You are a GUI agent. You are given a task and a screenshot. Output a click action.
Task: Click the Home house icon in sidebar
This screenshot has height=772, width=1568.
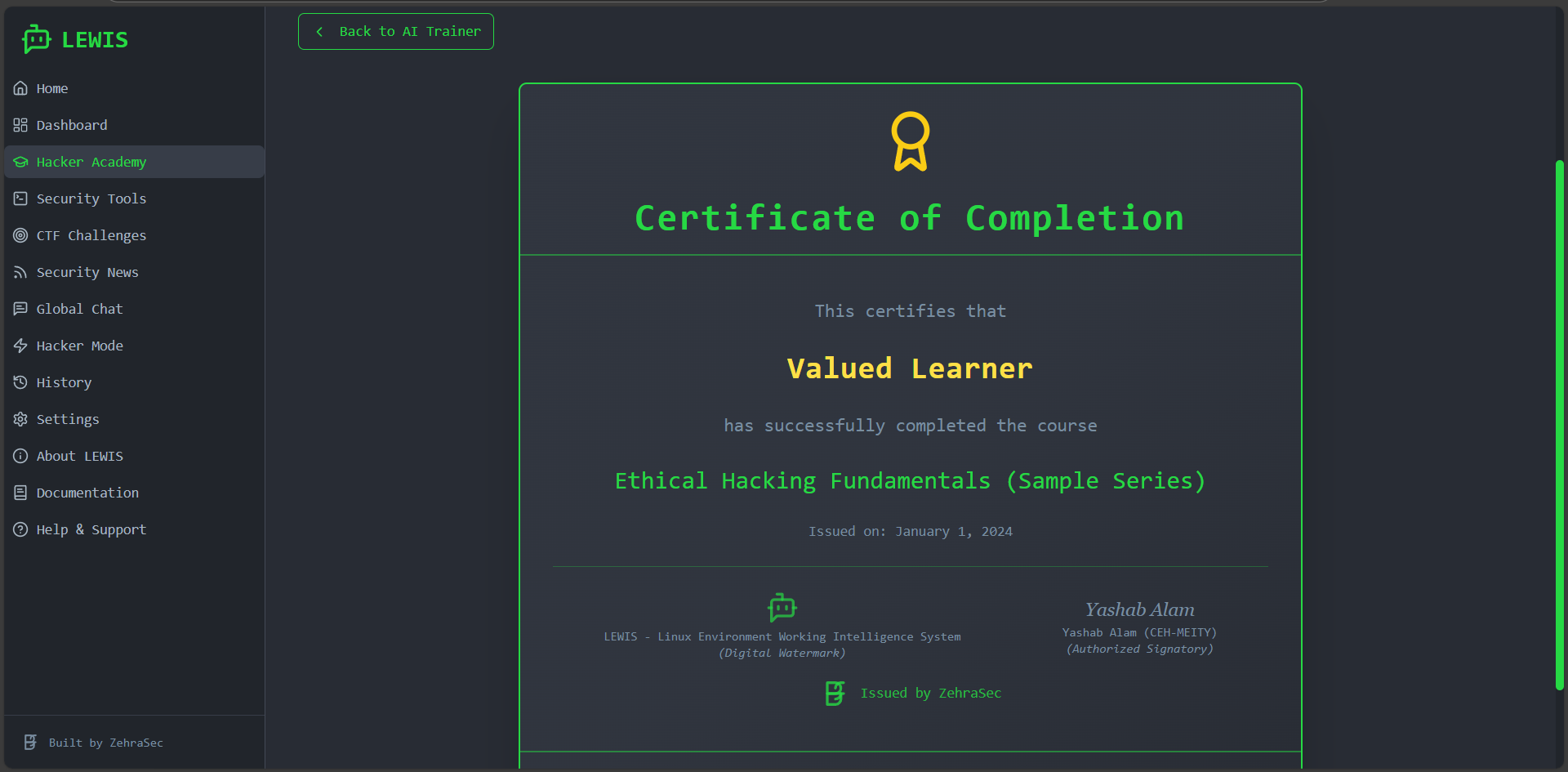click(20, 88)
